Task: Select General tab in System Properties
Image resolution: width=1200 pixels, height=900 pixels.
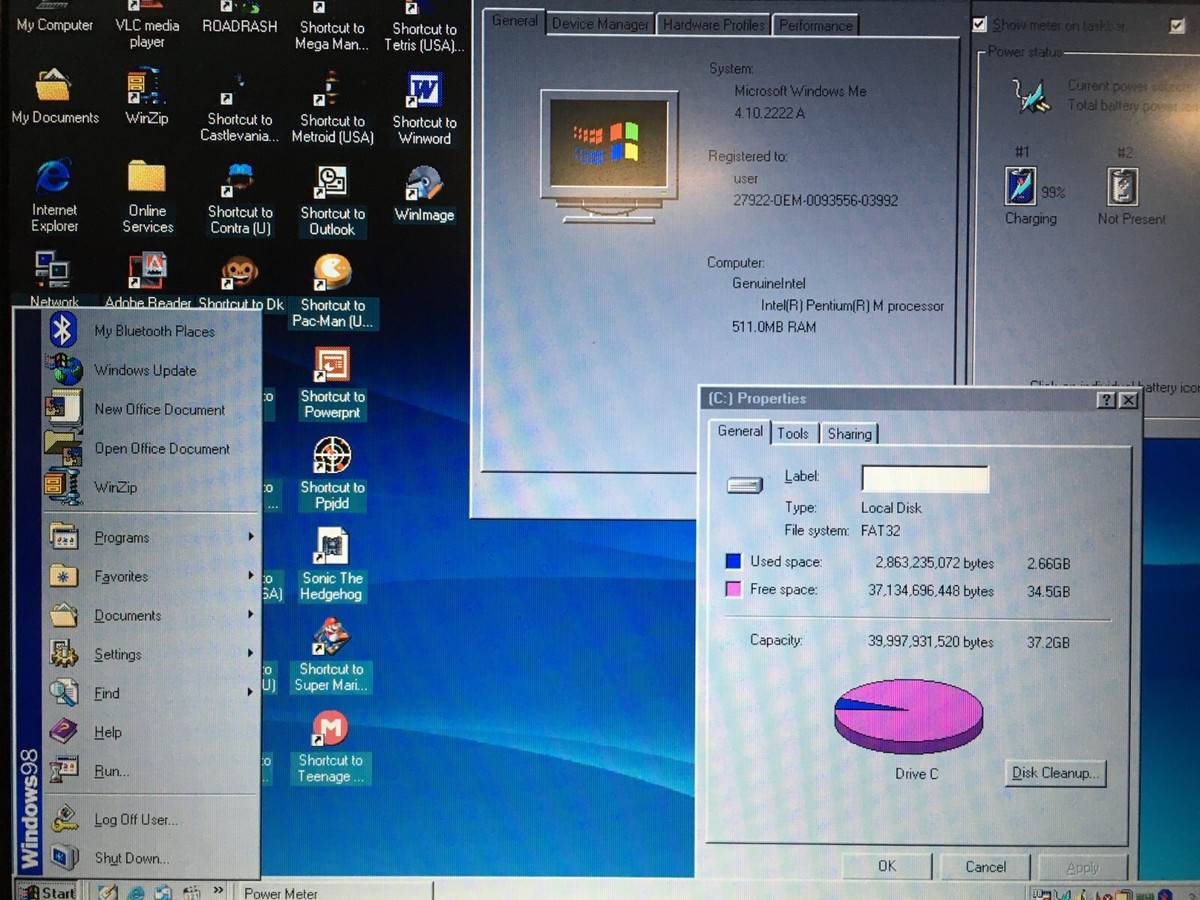Action: point(515,21)
